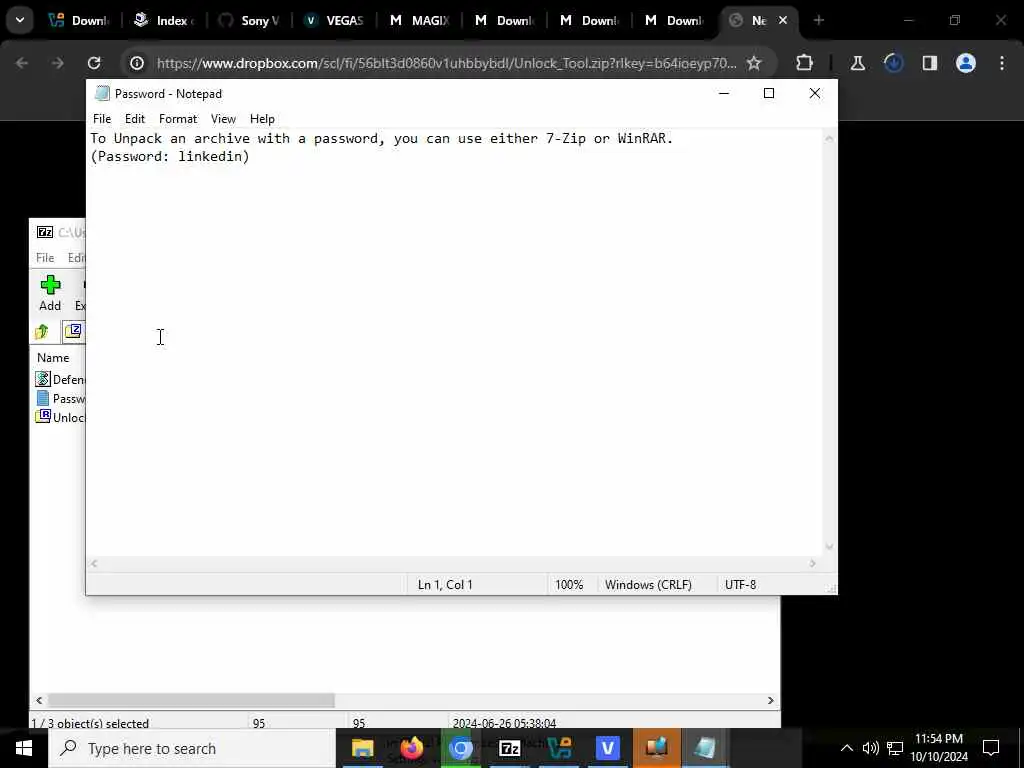
Task: Show hidden system tray icons
Action: 846,748
